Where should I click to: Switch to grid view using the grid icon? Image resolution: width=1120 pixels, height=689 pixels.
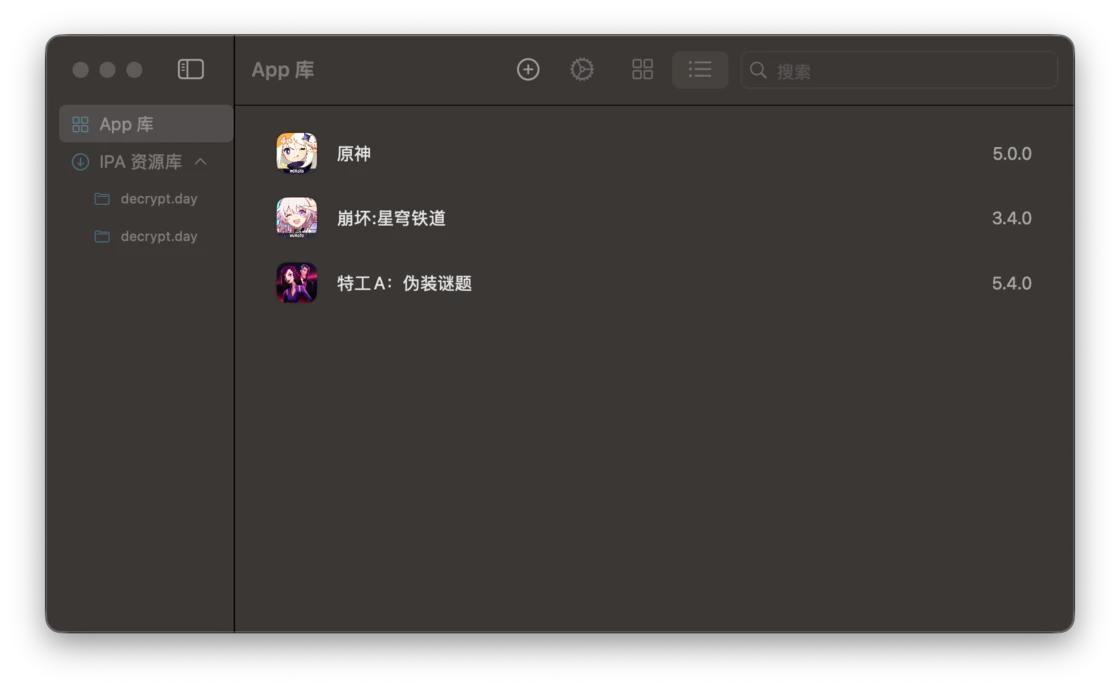[642, 70]
